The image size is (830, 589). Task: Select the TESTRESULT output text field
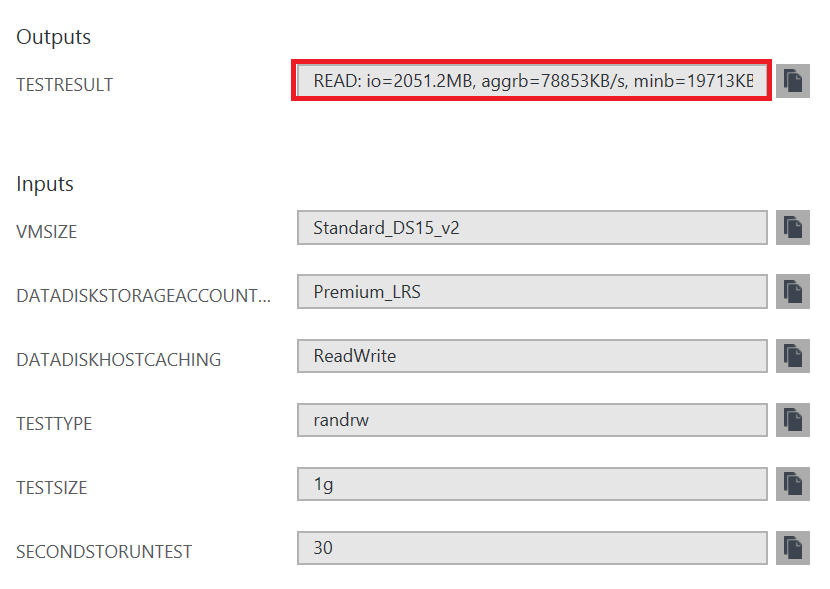click(x=532, y=80)
